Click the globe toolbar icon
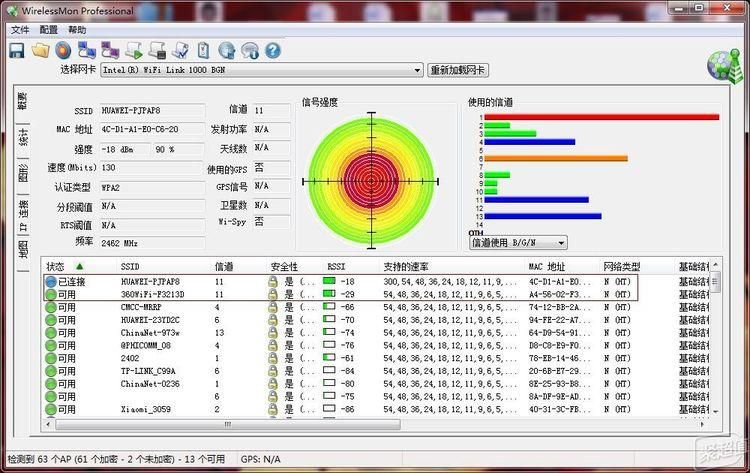Viewport: 750px width, 473px height. (x=227, y=50)
